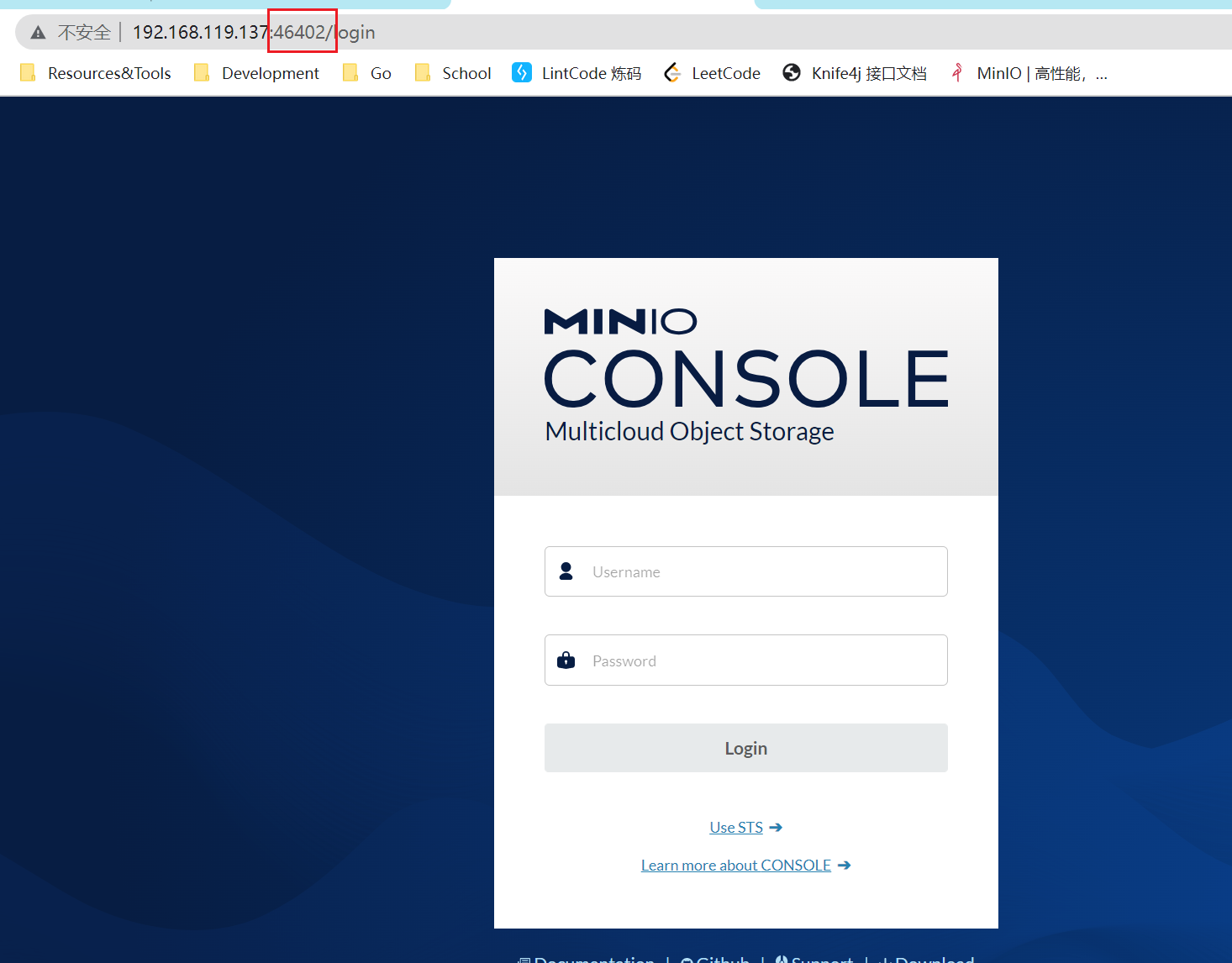Click the arrow next to Use STS
Screen dimensions: 1232x963
click(776, 828)
